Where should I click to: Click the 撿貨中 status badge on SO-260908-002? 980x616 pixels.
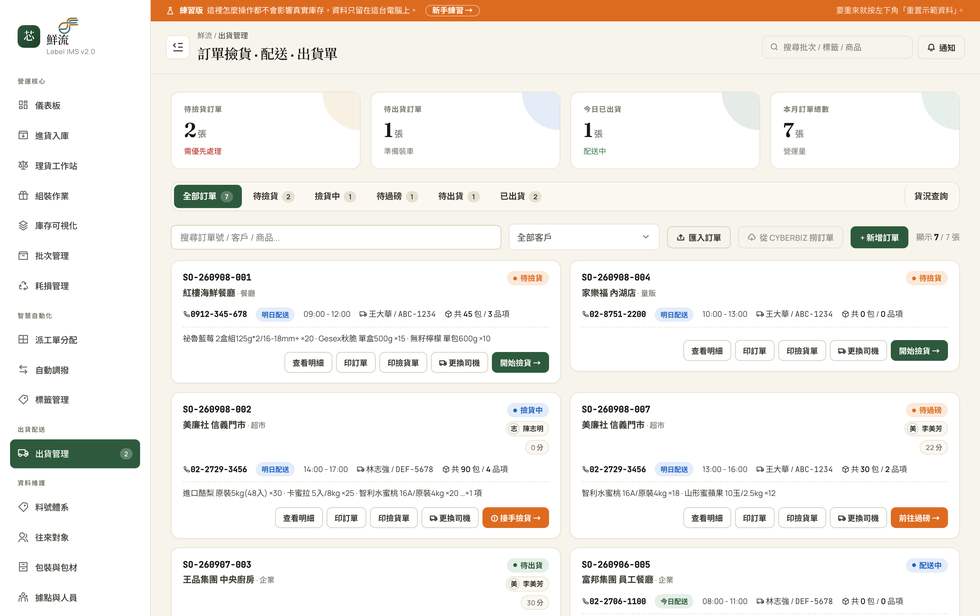pos(528,410)
